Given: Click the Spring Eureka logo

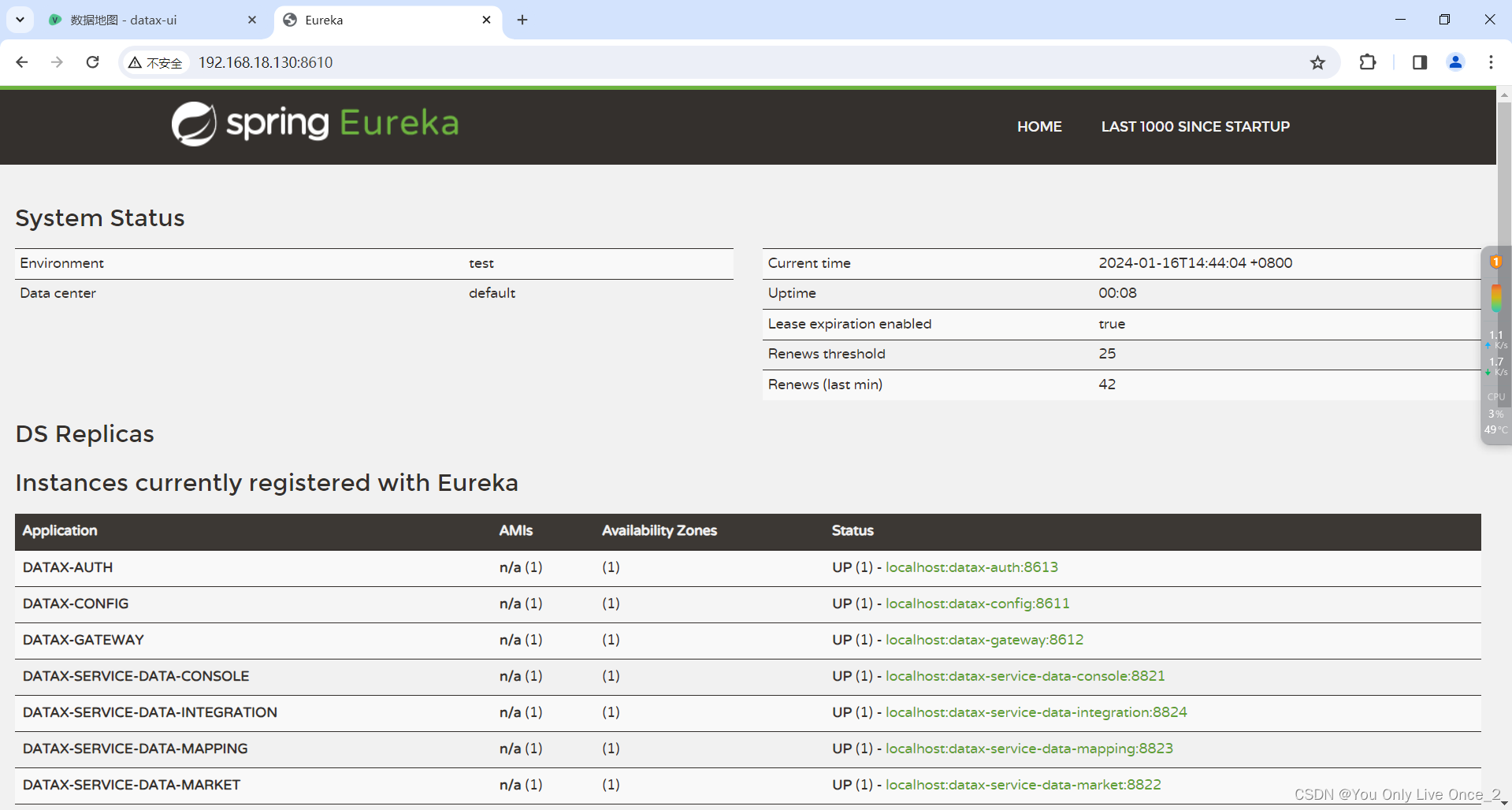Looking at the screenshot, I should click(315, 124).
